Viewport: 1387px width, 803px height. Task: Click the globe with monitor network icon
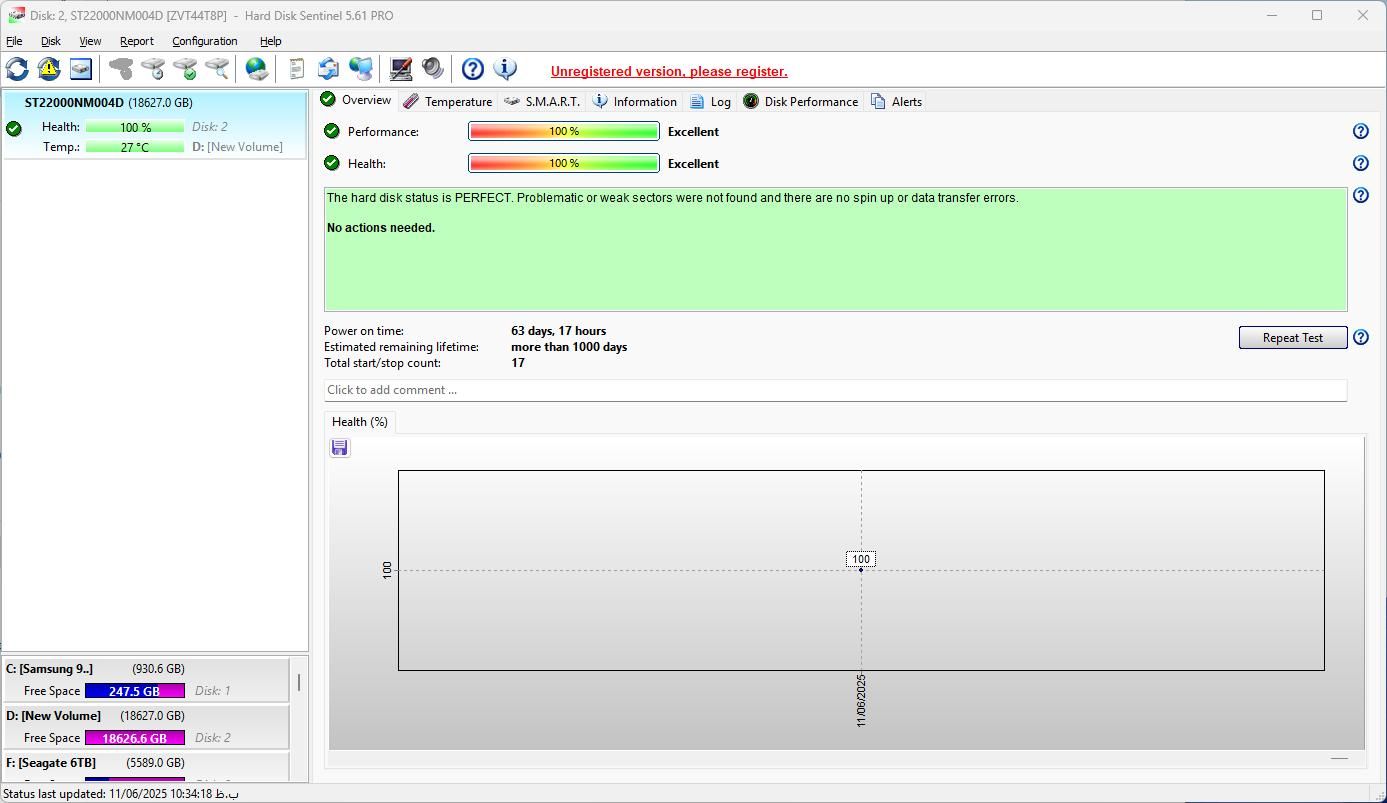[361, 69]
